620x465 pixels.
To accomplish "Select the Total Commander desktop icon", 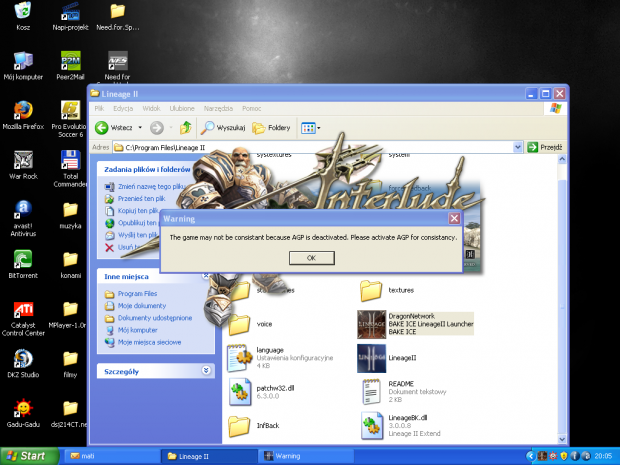I will (70, 169).
